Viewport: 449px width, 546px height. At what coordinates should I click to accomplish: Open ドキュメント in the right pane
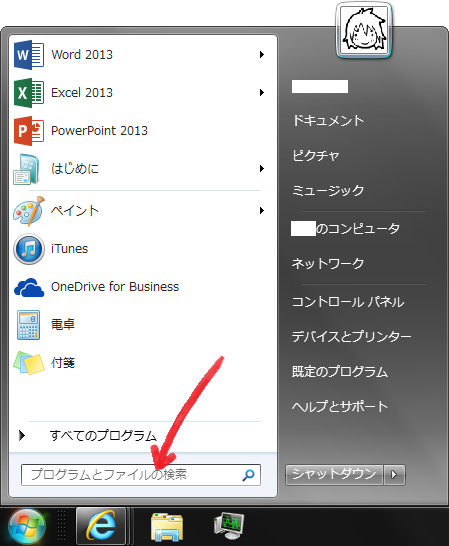328,120
